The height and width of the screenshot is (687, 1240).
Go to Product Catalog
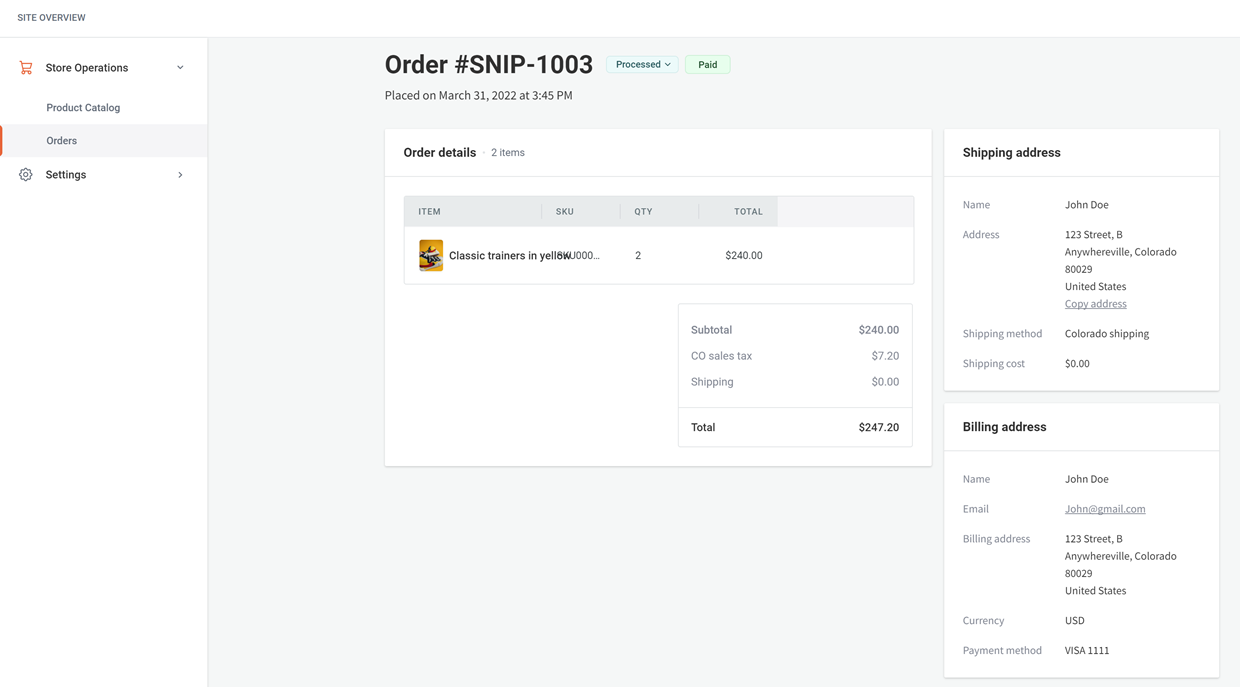(83, 108)
